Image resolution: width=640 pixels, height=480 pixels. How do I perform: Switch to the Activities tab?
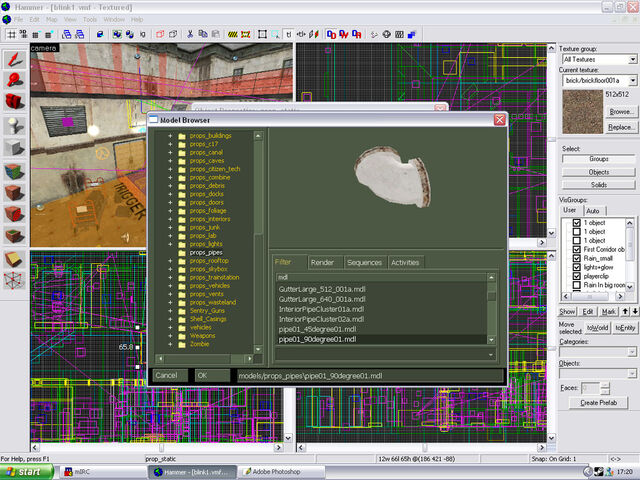[405, 262]
